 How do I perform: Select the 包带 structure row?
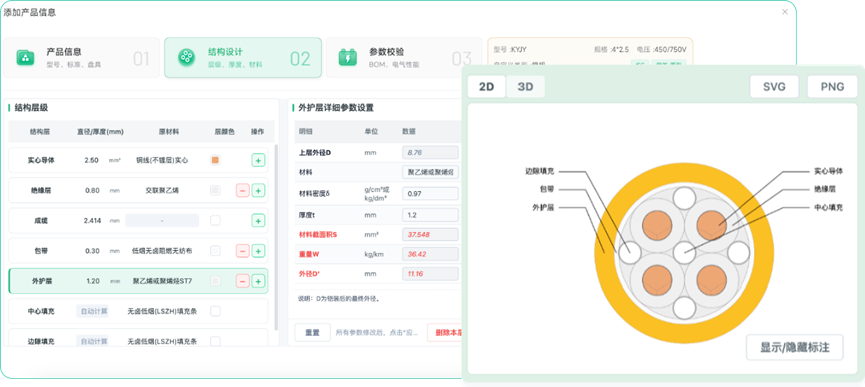click(x=138, y=251)
